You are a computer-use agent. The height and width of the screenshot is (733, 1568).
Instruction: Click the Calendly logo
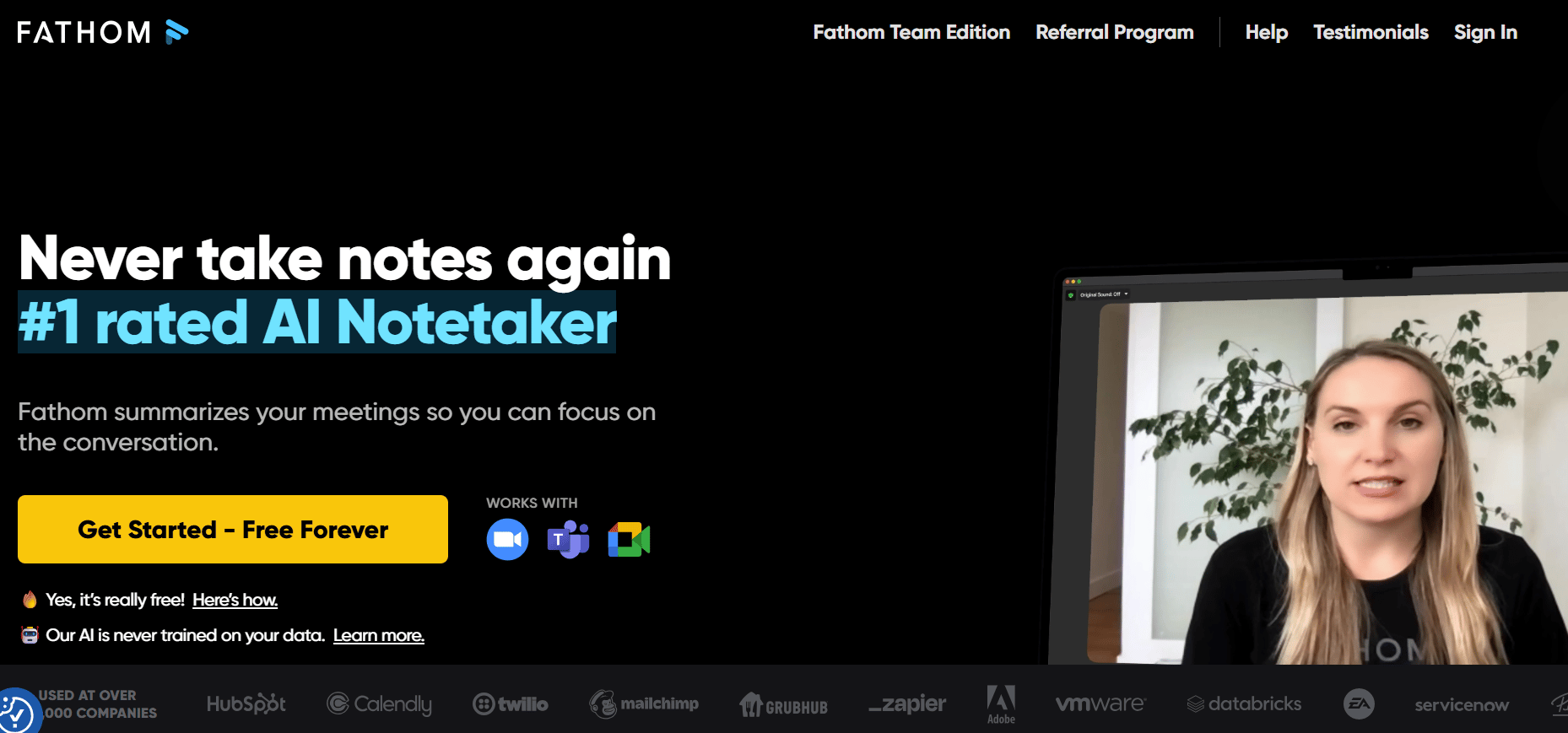click(x=379, y=703)
